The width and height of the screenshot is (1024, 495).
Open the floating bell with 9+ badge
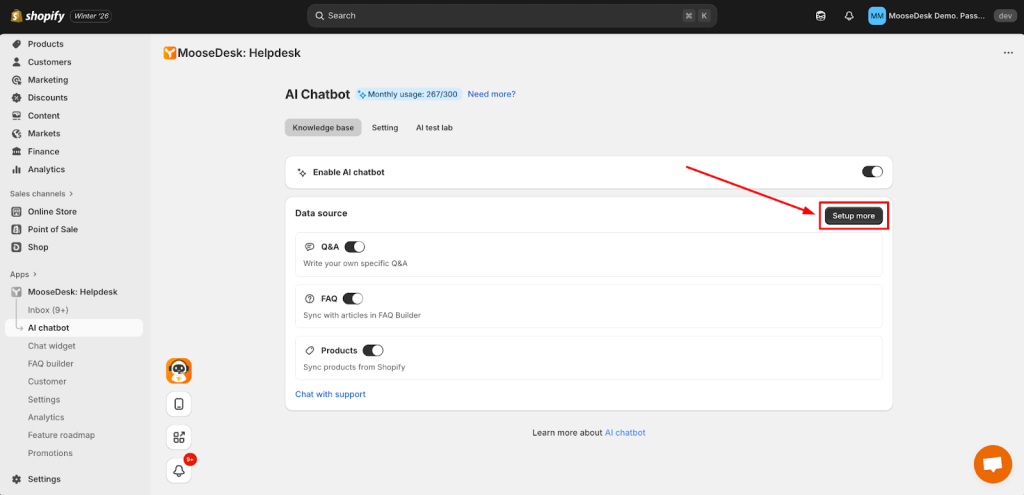click(x=179, y=470)
